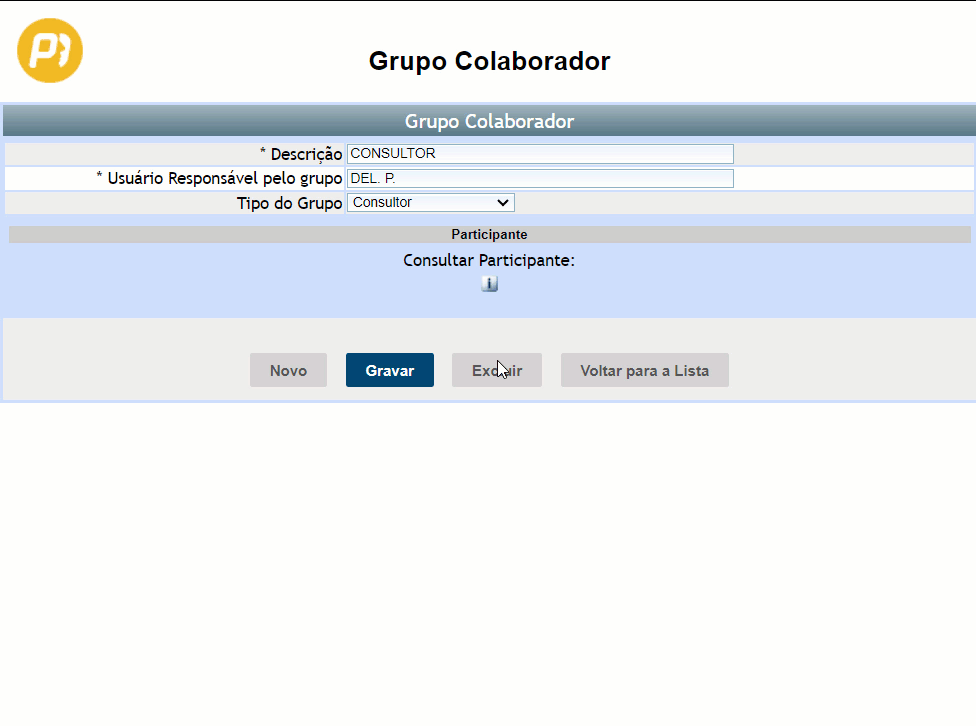Click the DEL. P. text in user field
The width and height of the screenshot is (976, 726).
tap(374, 179)
